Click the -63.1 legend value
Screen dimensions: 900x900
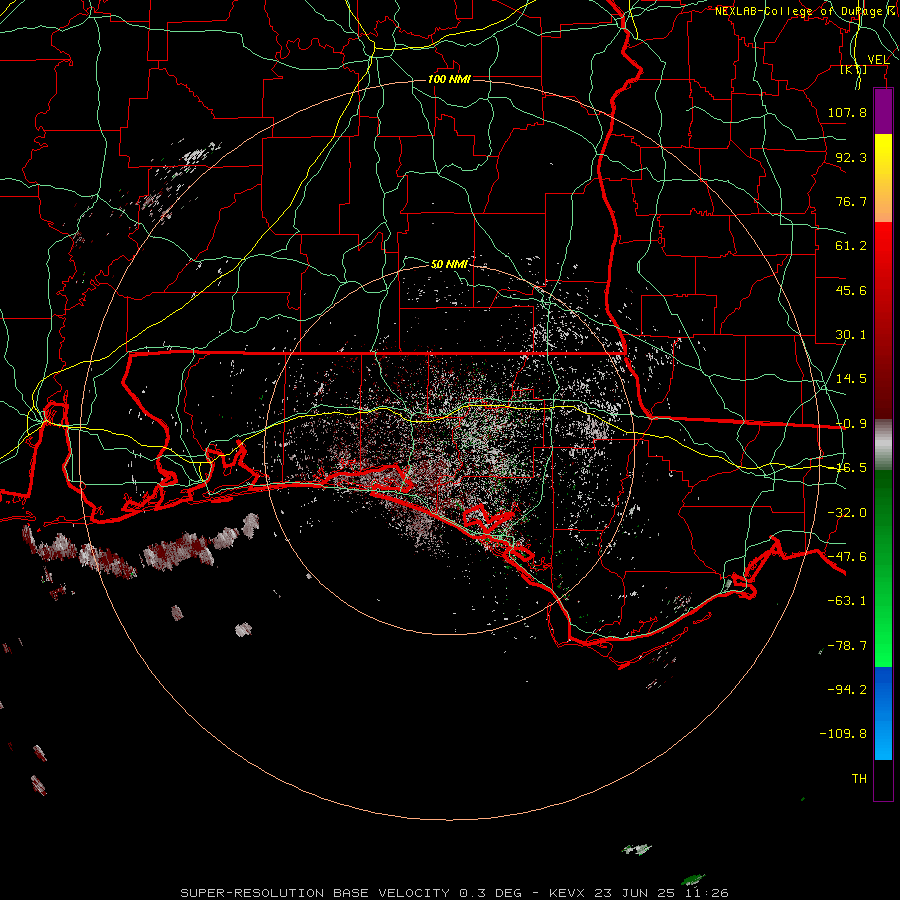coord(847,601)
